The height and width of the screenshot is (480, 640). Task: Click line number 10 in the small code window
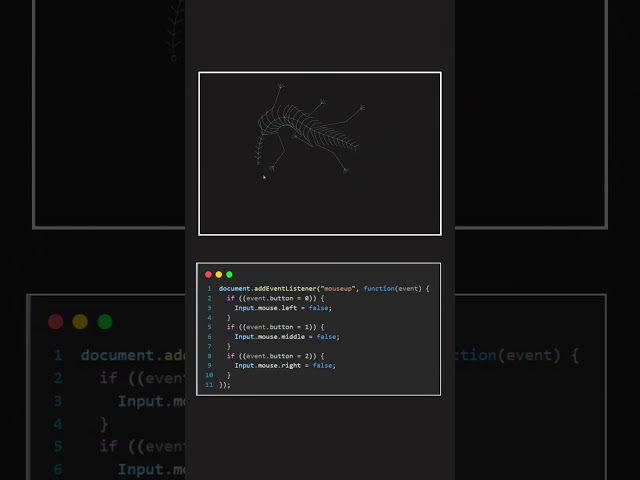(x=209, y=375)
